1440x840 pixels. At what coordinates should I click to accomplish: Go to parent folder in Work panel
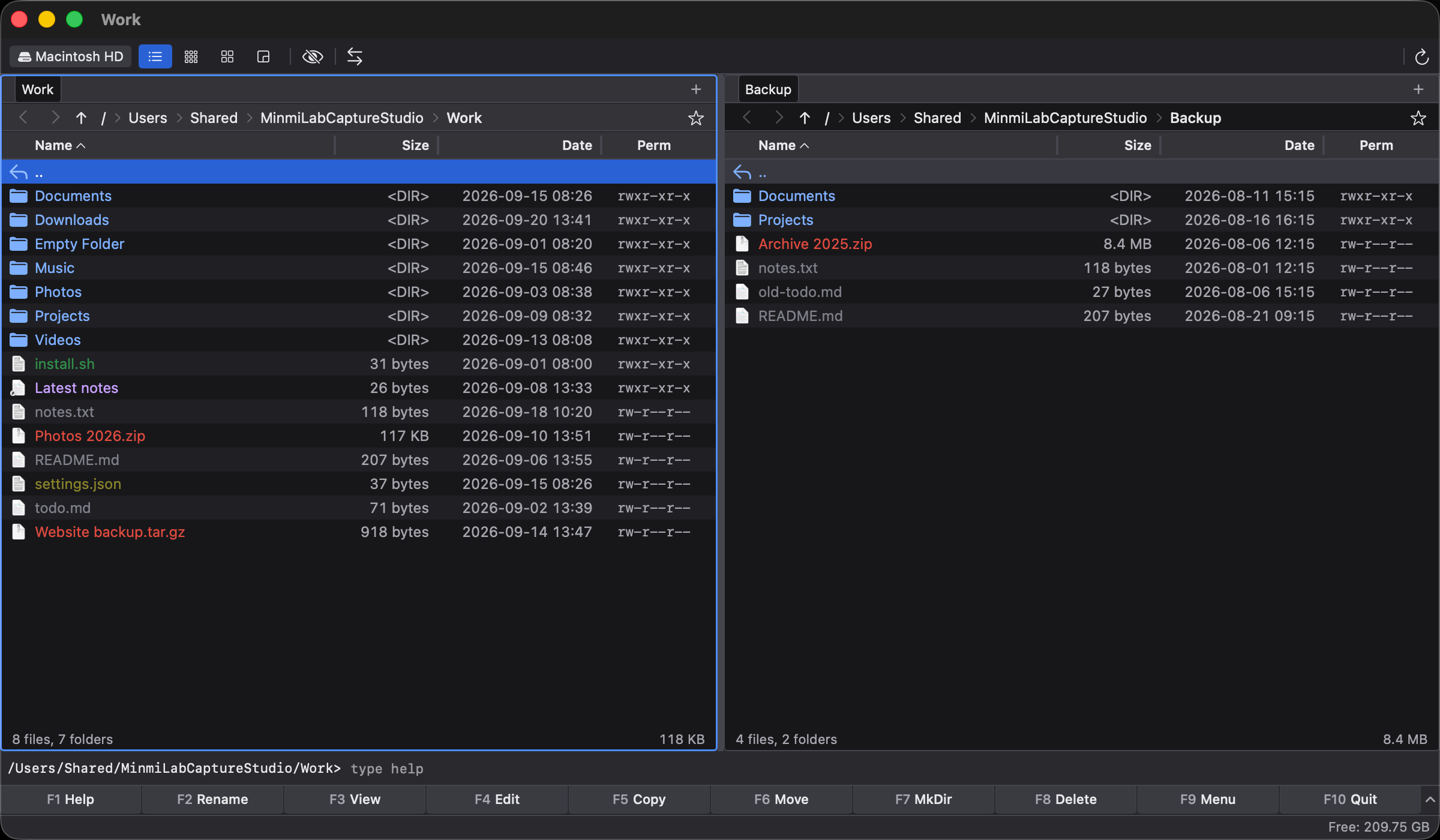pos(81,118)
